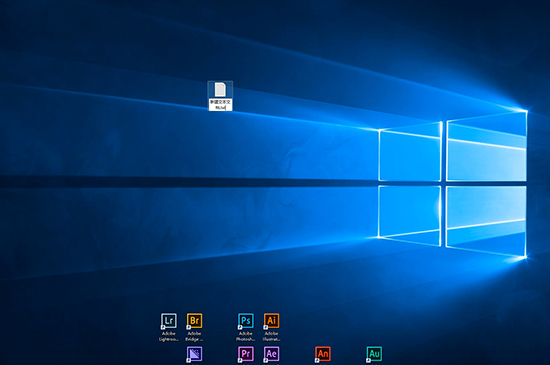The image size is (550, 365).
Task: Click the upper-left pane of wallpaper Windows logo
Action: pyautogui.click(x=410, y=152)
